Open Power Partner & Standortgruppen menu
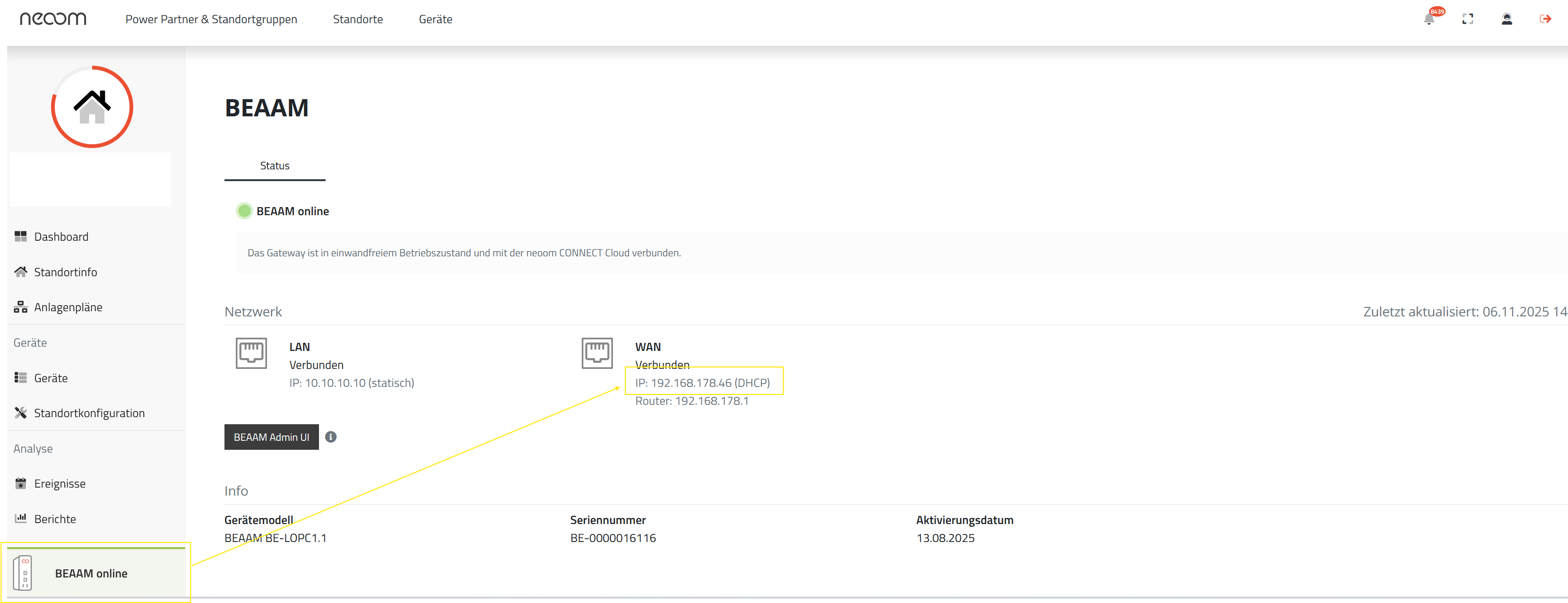Image resolution: width=1568 pixels, height=603 pixels. click(211, 19)
